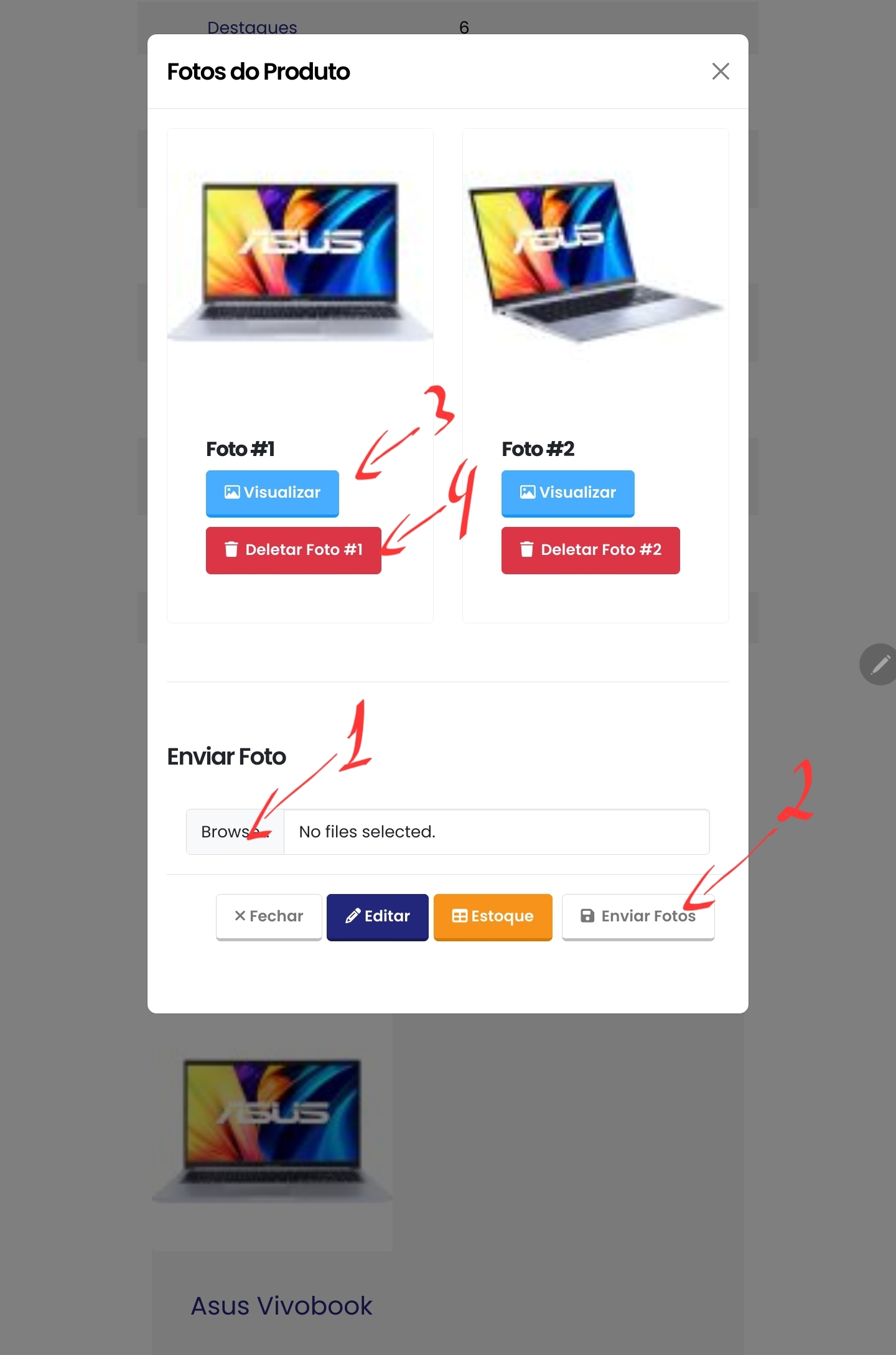Submit with Enviar Fotos button
This screenshot has height=1355, width=896.
click(638, 916)
